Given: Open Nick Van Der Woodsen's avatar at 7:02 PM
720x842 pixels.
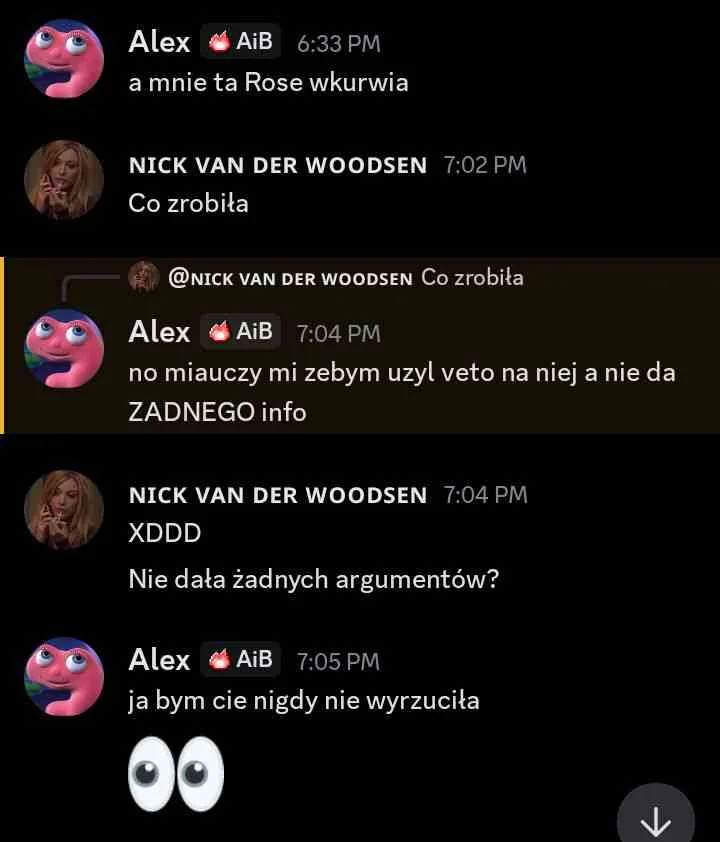Looking at the screenshot, I should pos(64,180).
